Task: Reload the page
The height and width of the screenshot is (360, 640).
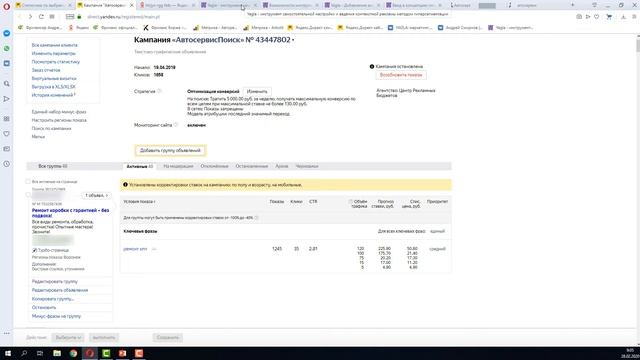Action: pyautogui.click(x=41, y=17)
